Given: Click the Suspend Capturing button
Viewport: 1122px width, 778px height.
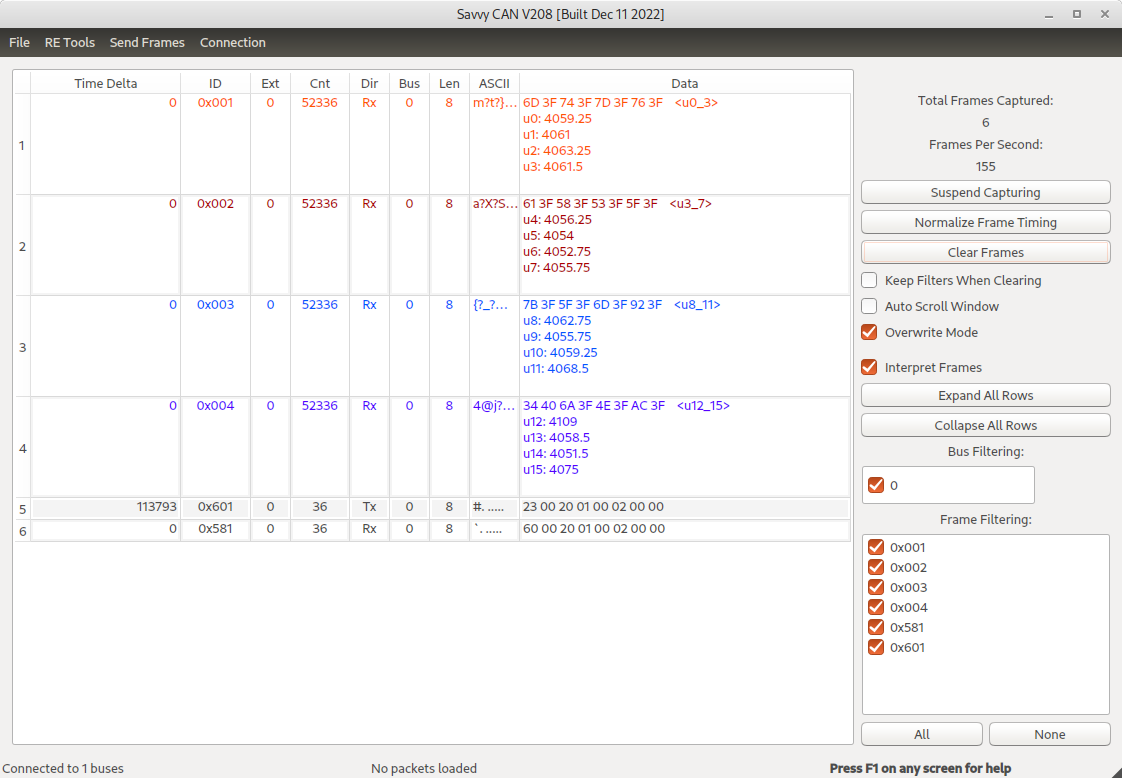Looking at the screenshot, I should (x=985, y=192).
